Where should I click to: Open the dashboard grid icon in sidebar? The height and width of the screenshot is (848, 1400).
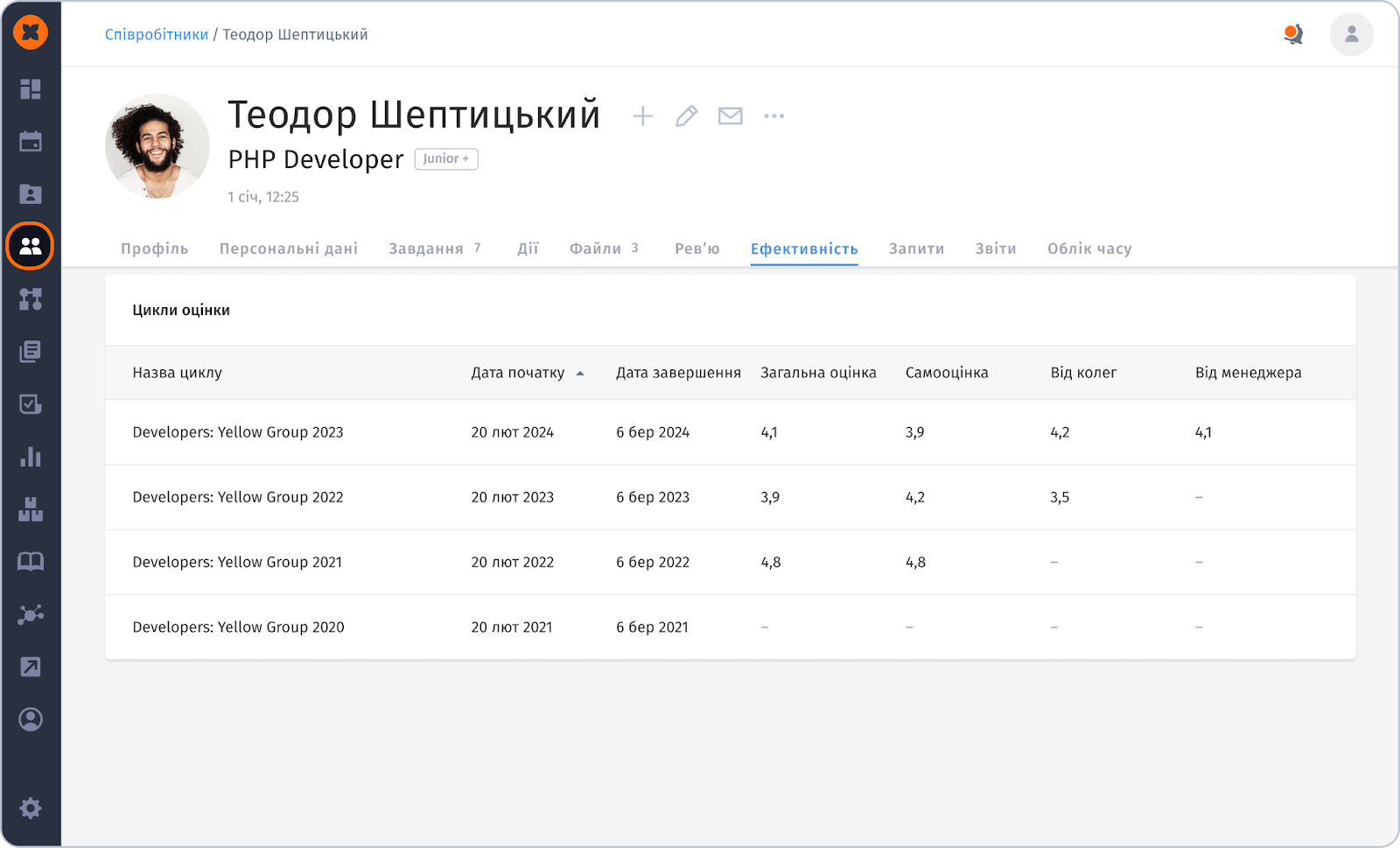[x=31, y=89]
